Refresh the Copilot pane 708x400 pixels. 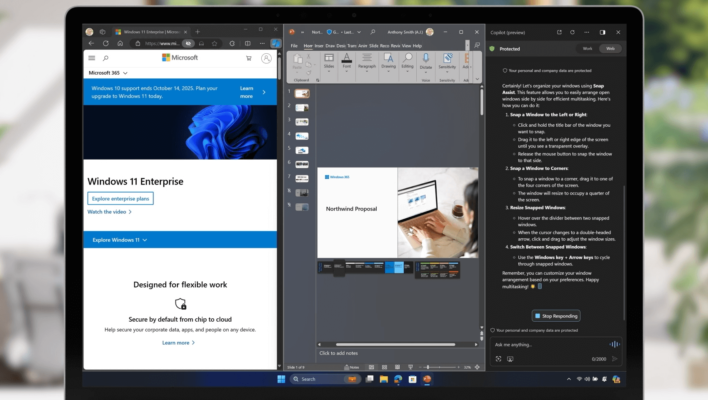[x=573, y=32]
